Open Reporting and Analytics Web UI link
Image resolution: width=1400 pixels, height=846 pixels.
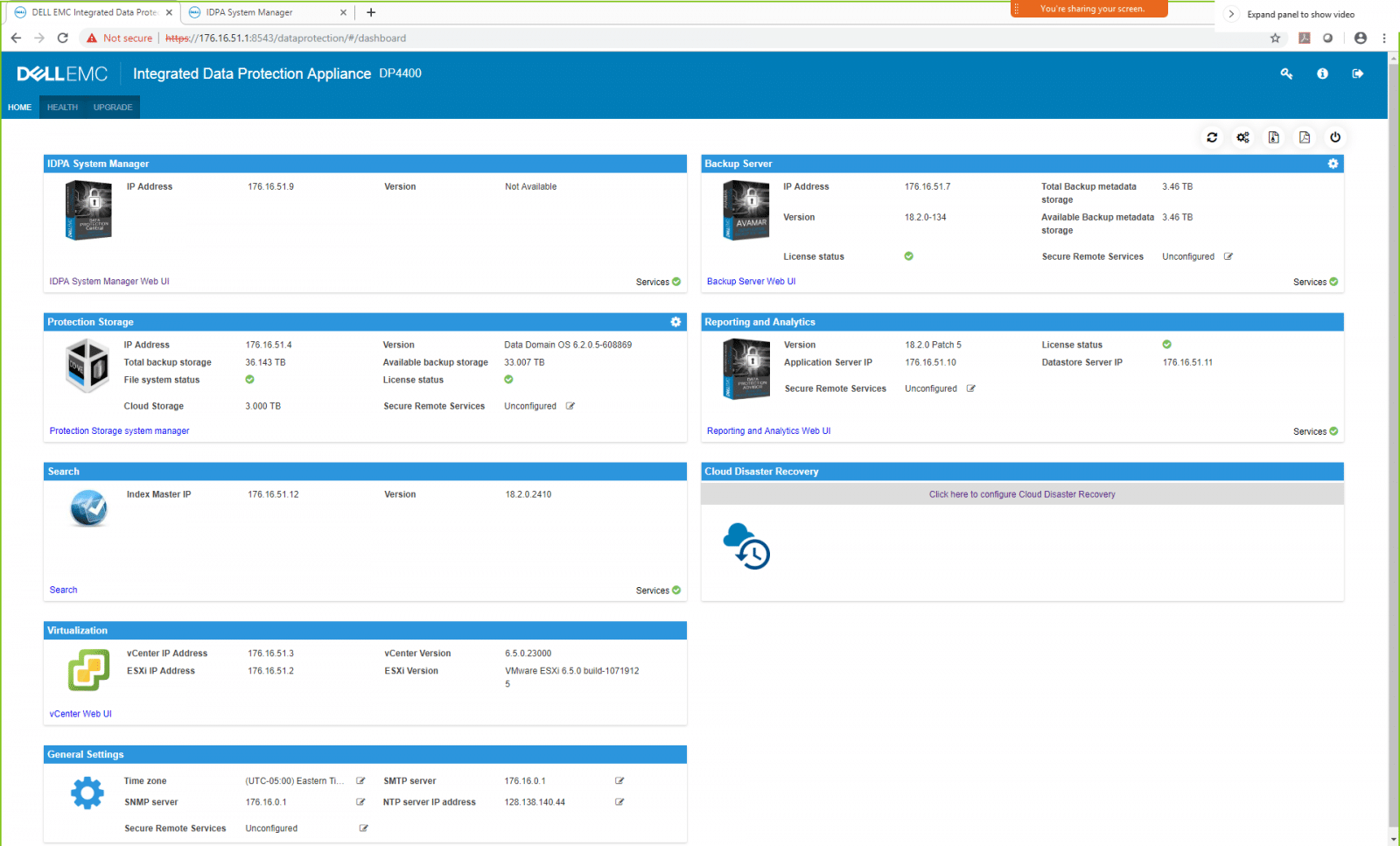pyautogui.click(x=768, y=430)
